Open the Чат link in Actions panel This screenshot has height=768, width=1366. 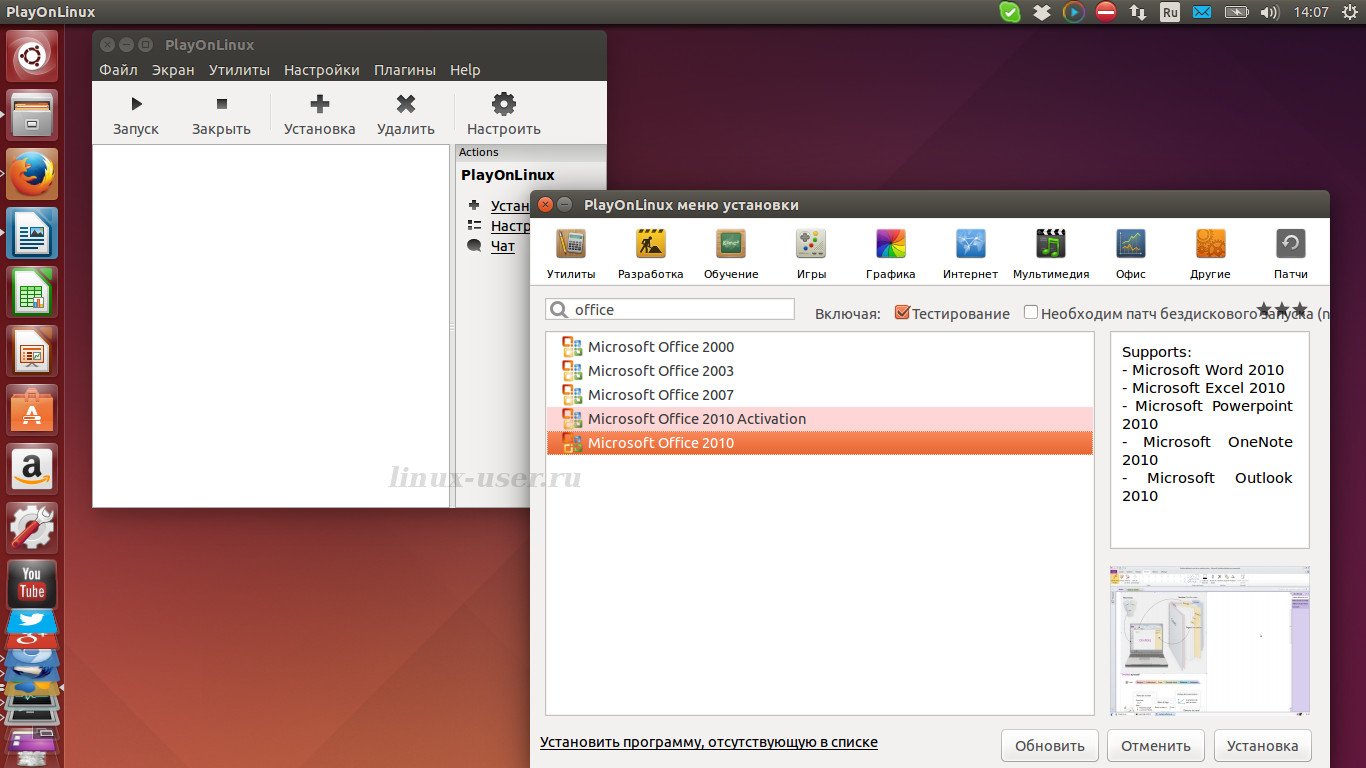click(x=503, y=246)
